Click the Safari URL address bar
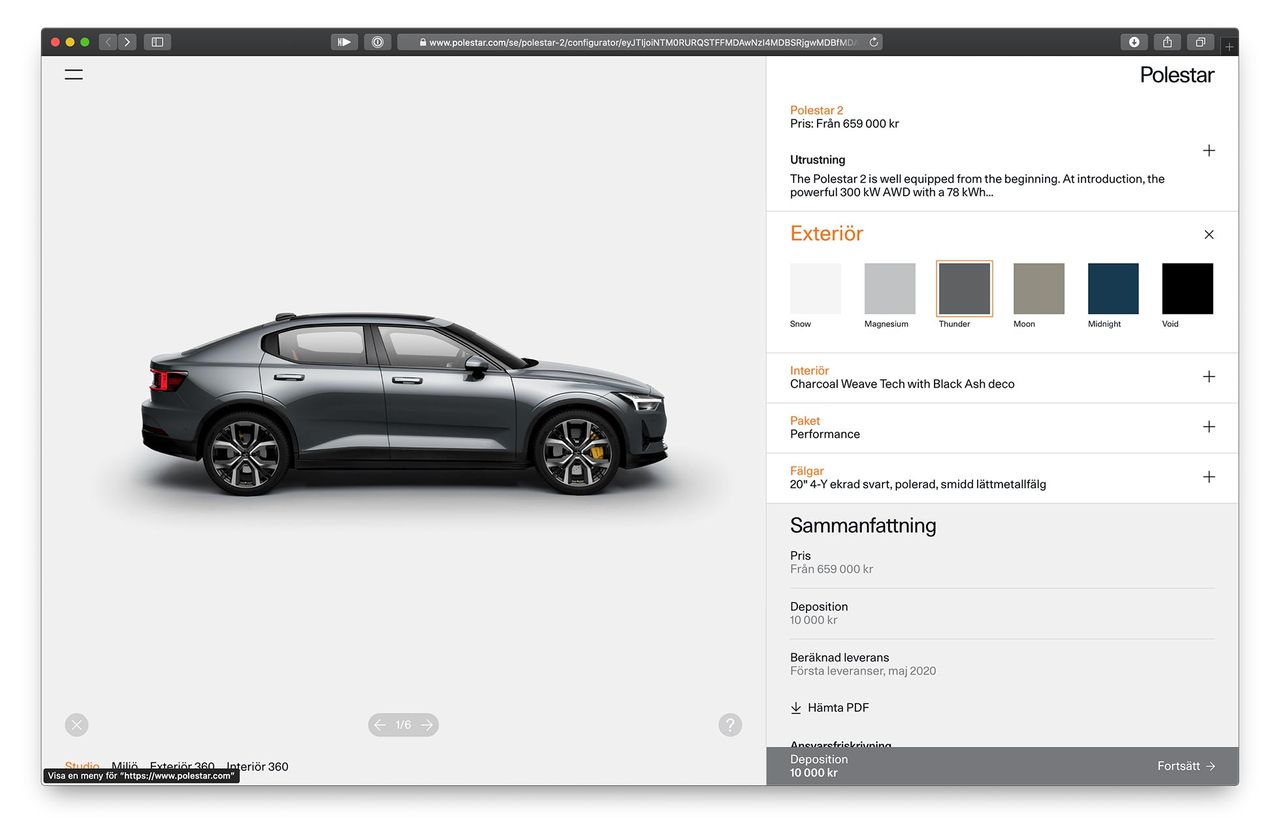1280x840 pixels. click(640, 42)
